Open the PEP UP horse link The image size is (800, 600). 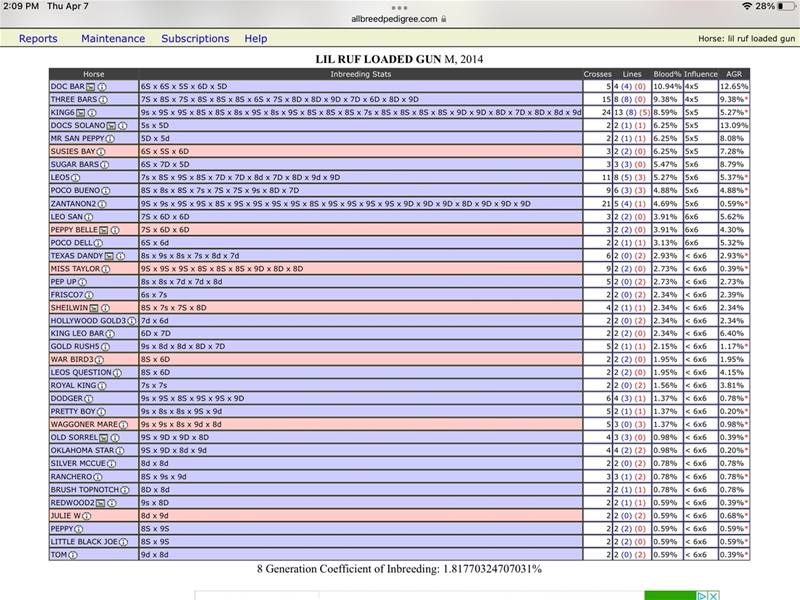point(64,282)
